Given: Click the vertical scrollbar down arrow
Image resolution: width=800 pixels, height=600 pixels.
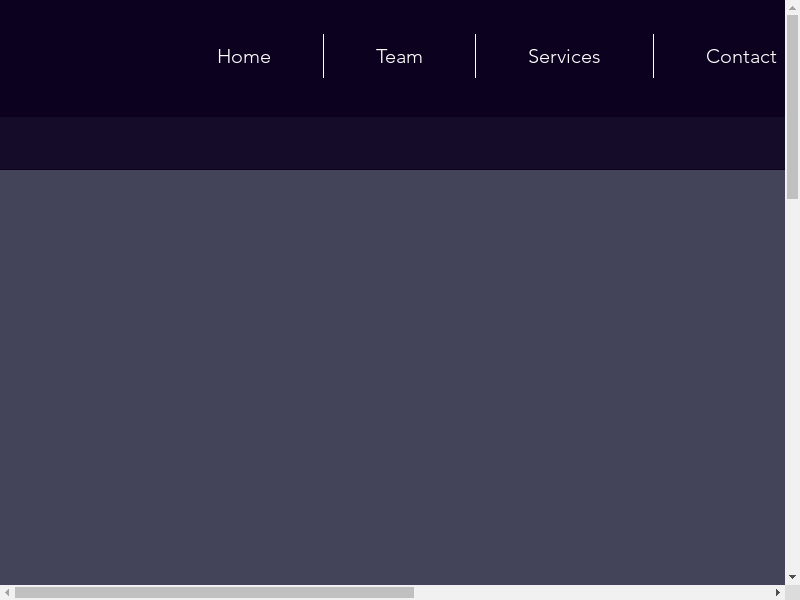Looking at the screenshot, I should pyautogui.click(x=792, y=577).
